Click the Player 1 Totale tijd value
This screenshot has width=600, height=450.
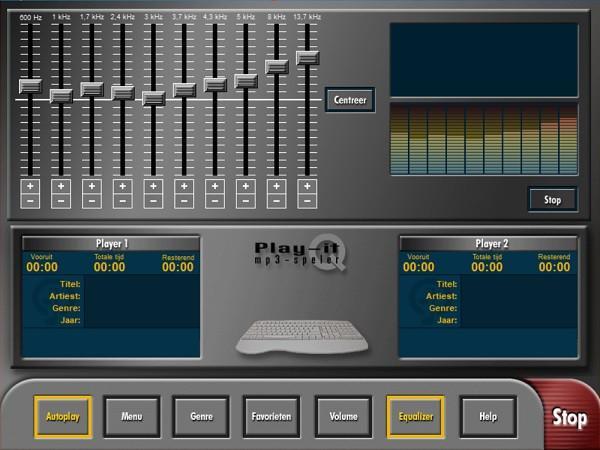(109, 267)
